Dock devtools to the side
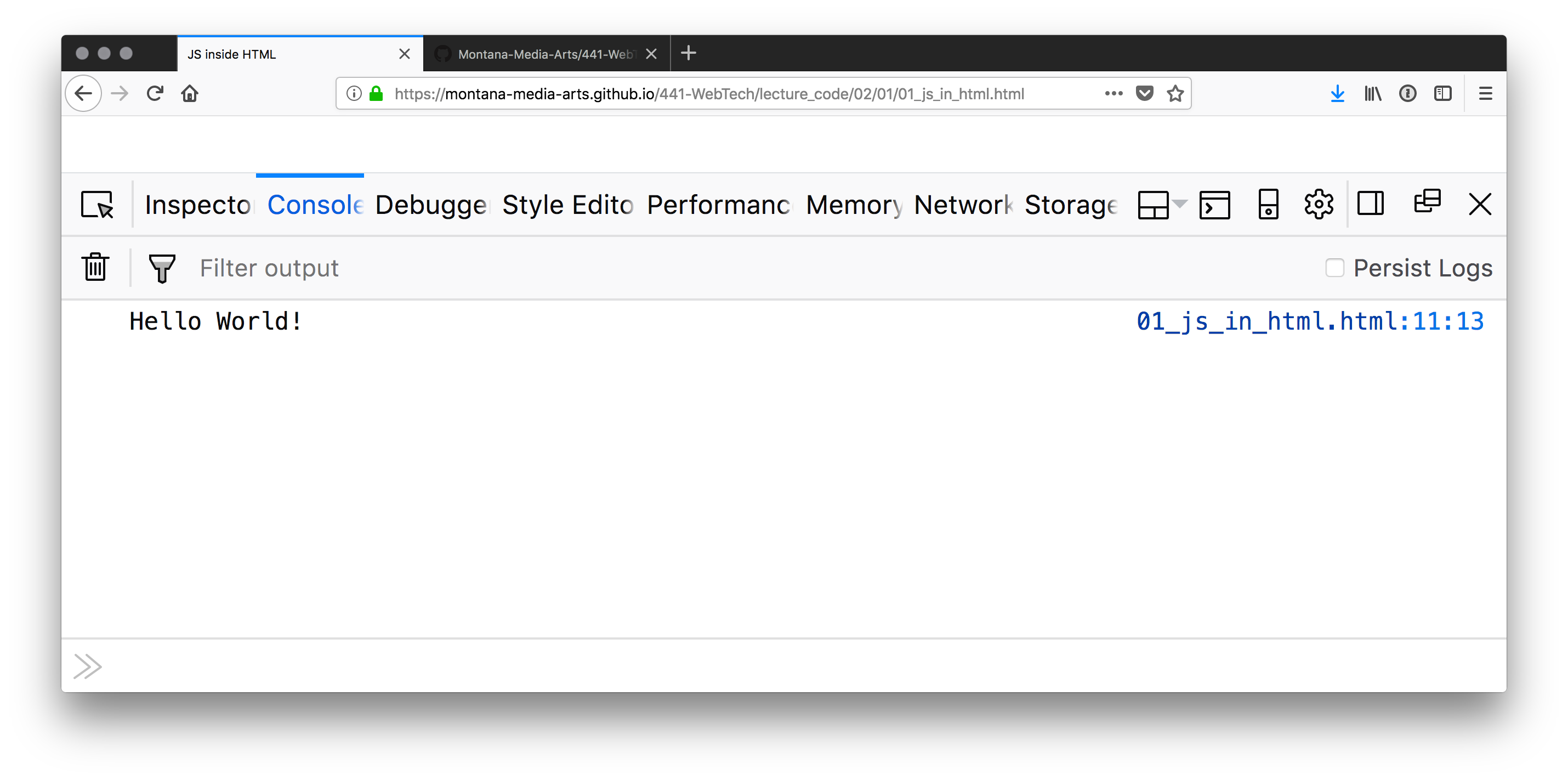 pyautogui.click(x=1370, y=204)
